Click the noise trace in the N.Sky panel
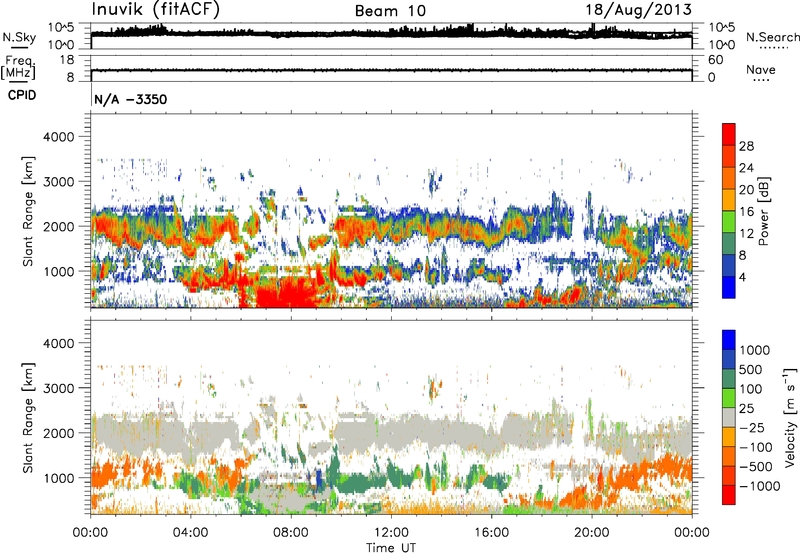Image resolution: width=800 pixels, height=554 pixels. point(391,34)
